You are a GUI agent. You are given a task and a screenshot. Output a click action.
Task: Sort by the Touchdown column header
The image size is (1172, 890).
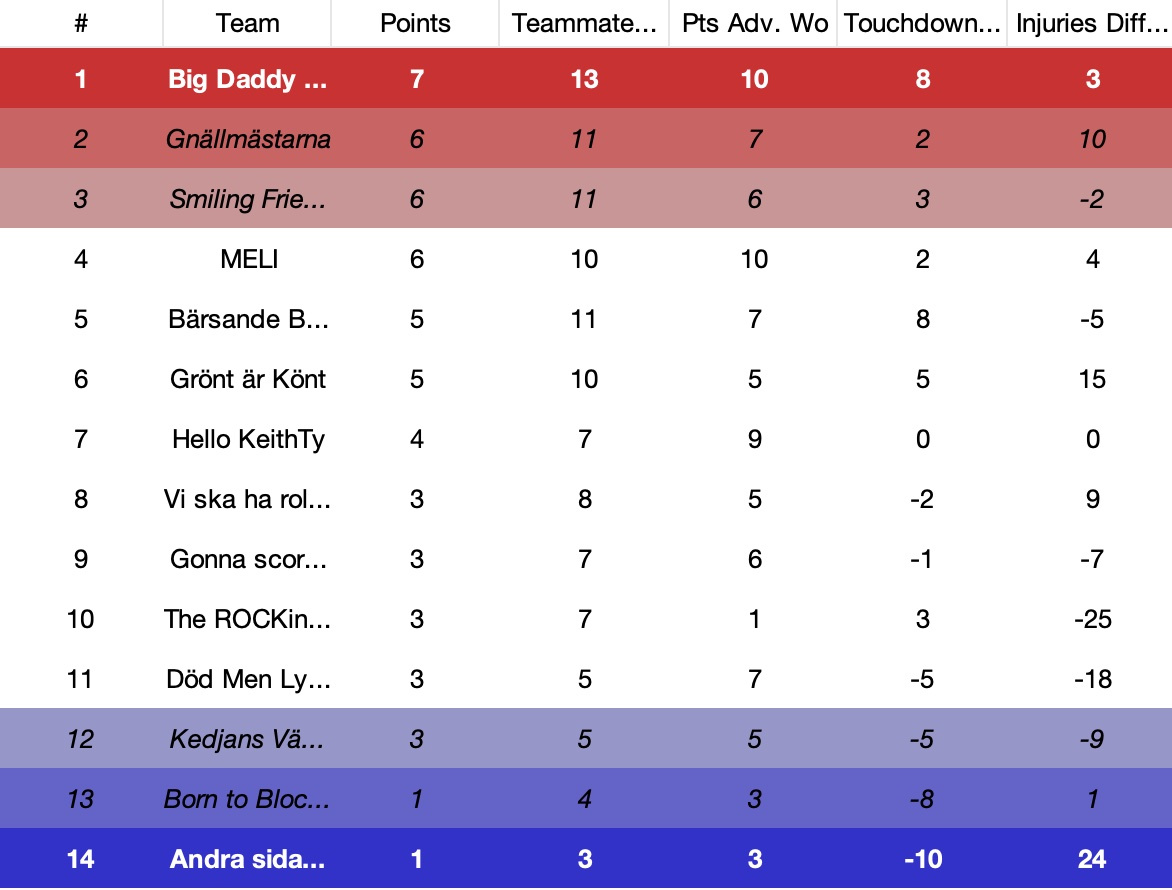(922, 23)
